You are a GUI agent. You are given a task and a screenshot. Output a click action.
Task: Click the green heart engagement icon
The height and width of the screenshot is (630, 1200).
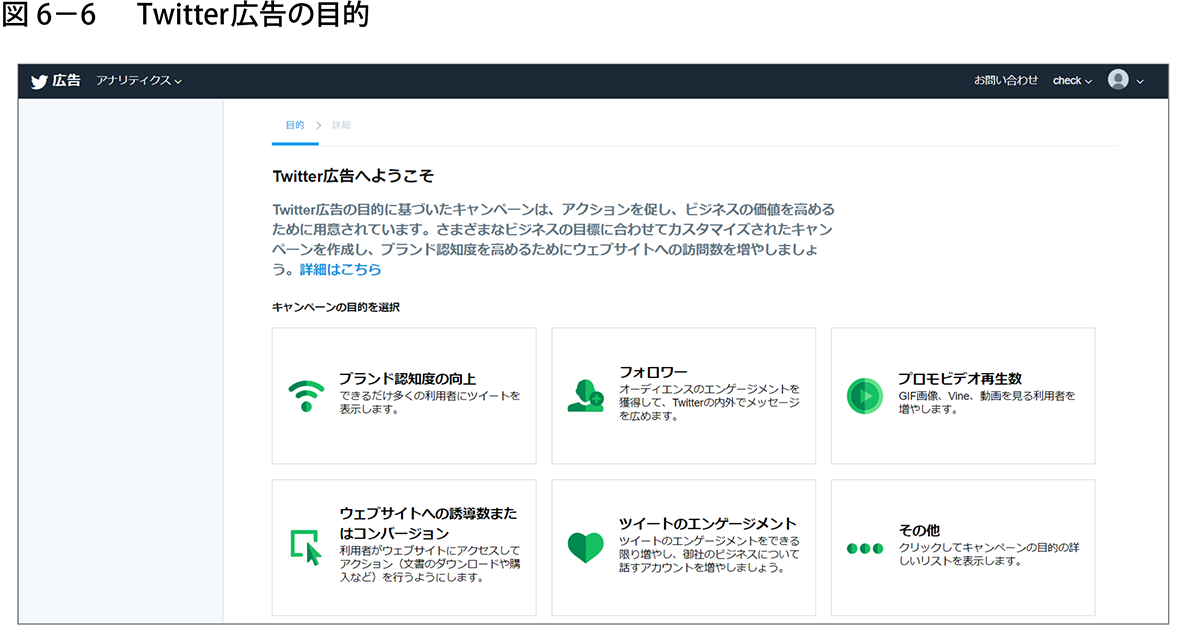[585, 547]
